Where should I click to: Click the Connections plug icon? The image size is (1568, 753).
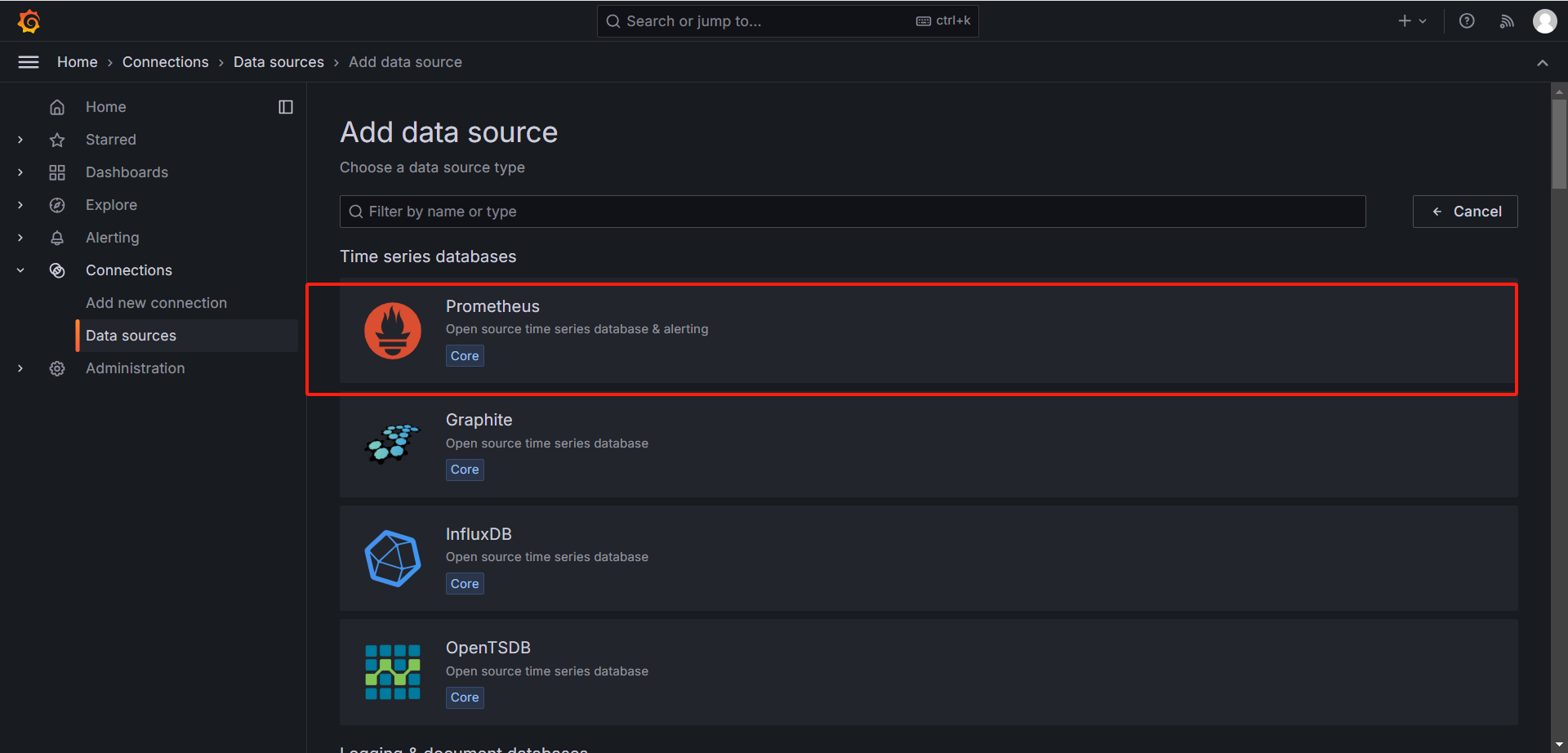click(x=57, y=270)
